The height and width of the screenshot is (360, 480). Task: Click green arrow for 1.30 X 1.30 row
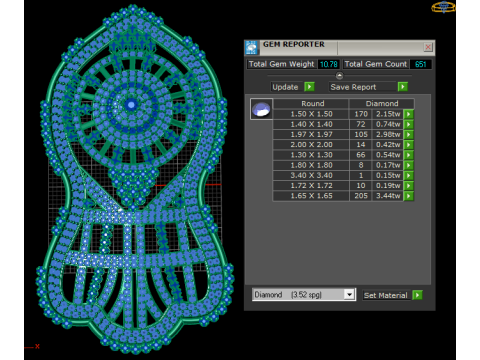(408, 155)
